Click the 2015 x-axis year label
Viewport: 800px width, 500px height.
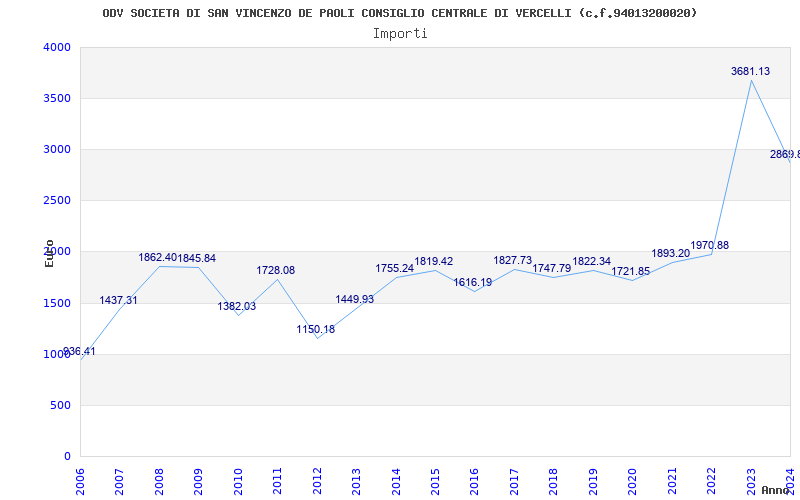pyautogui.click(x=436, y=482)
